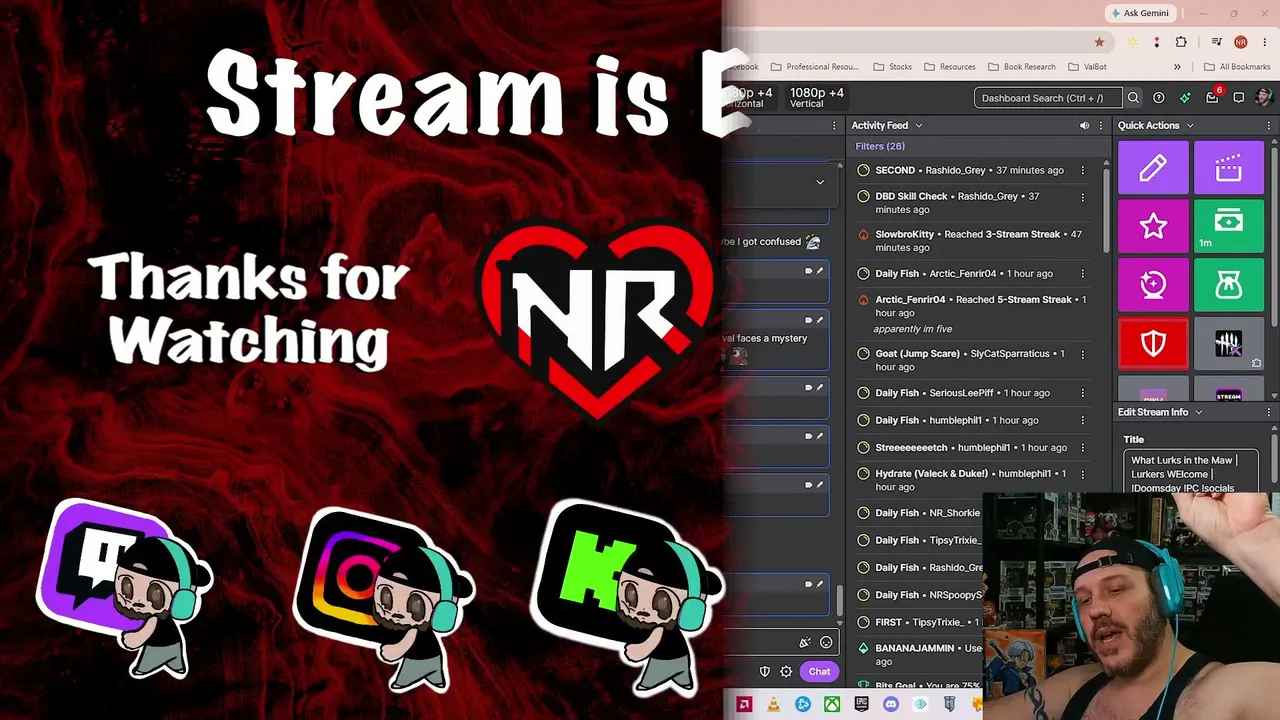Show more bookmarks with the double chevron
1280x720 pixels.
coord(1177,67)
